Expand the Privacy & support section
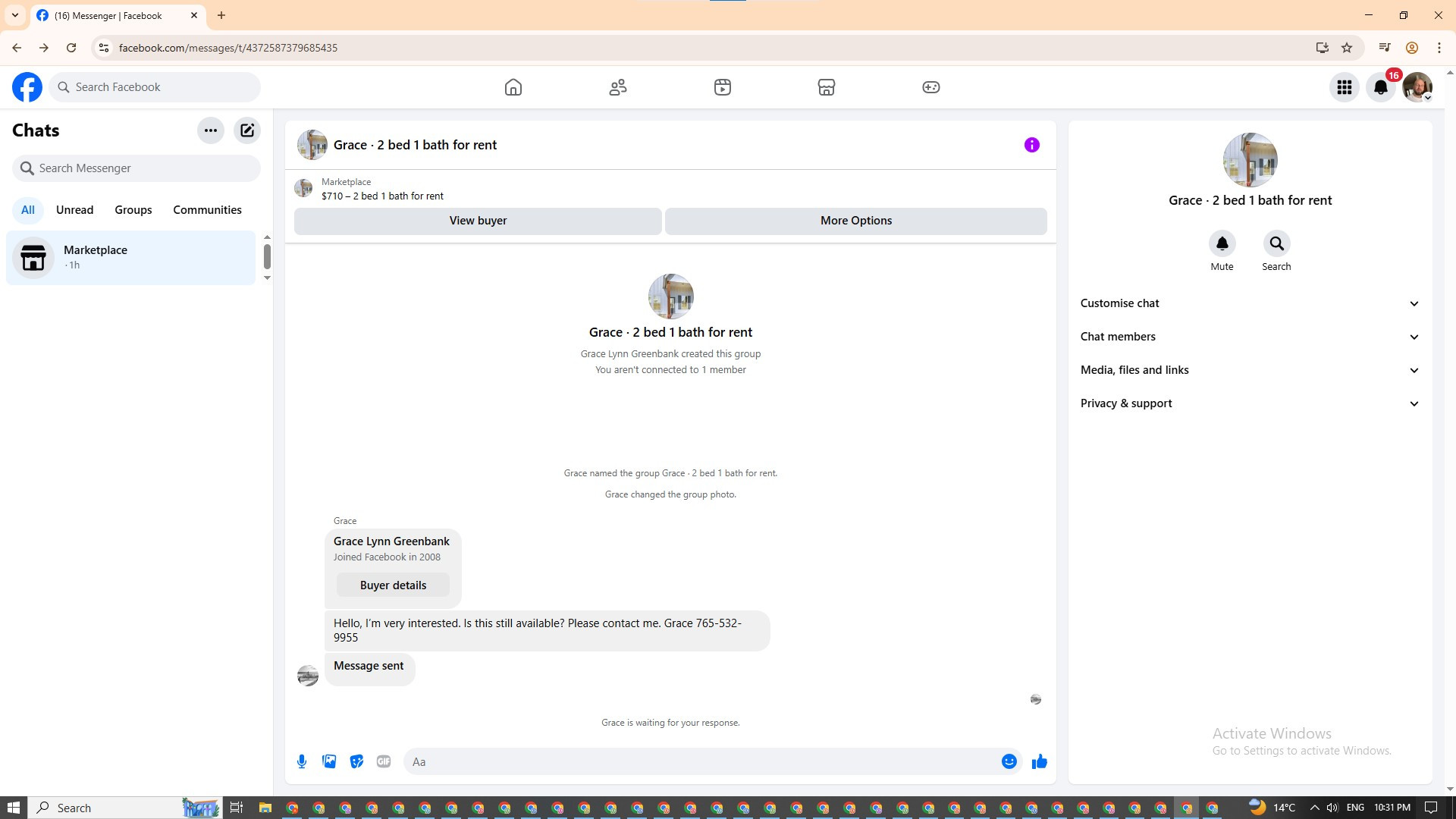Viewport: 1456px width, 819px height. coord(1250,403)
